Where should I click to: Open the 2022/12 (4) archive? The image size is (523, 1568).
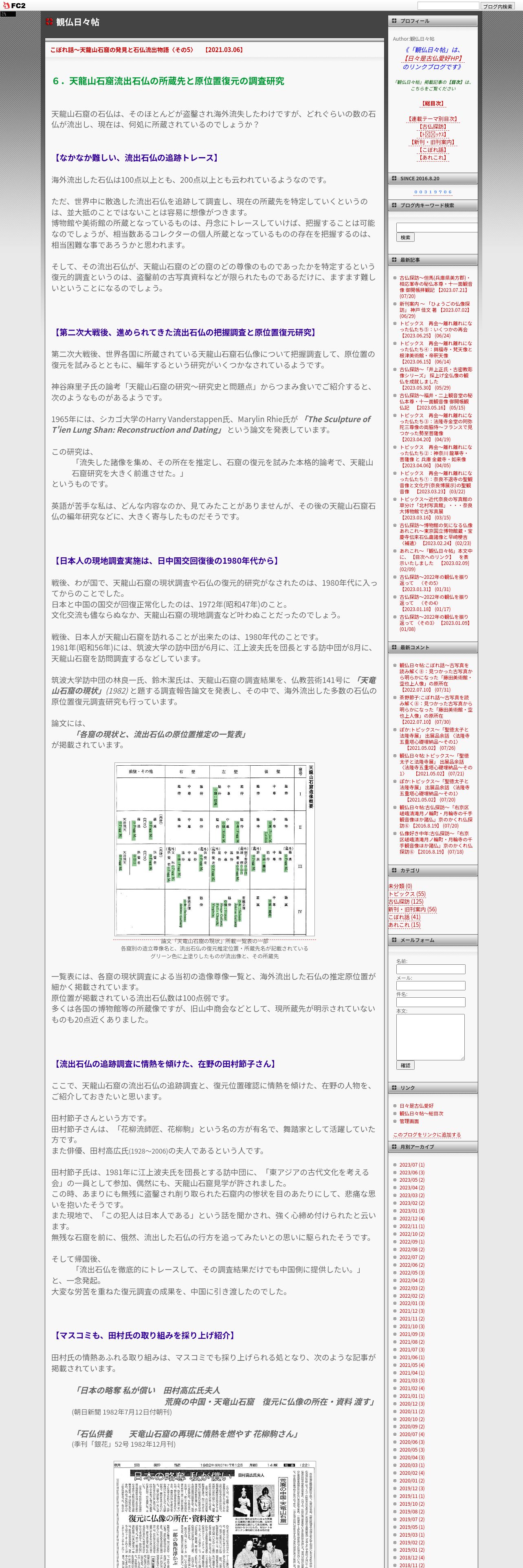[x=411, y=1219]
